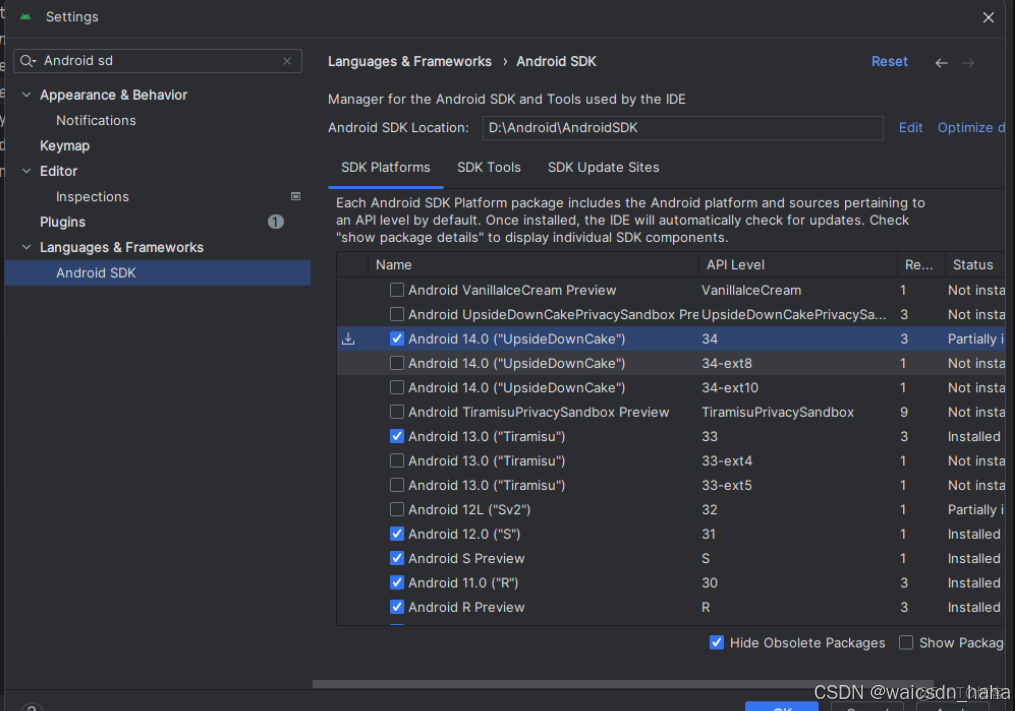Click the horizontal scrollbar at the bottom
1015x711 pixels.
coord(600,683)
